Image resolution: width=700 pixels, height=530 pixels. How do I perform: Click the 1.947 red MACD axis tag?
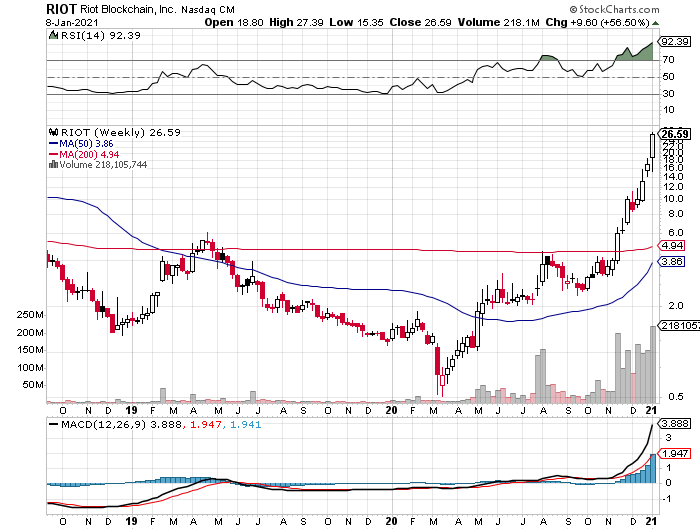(x=675, y=454)
